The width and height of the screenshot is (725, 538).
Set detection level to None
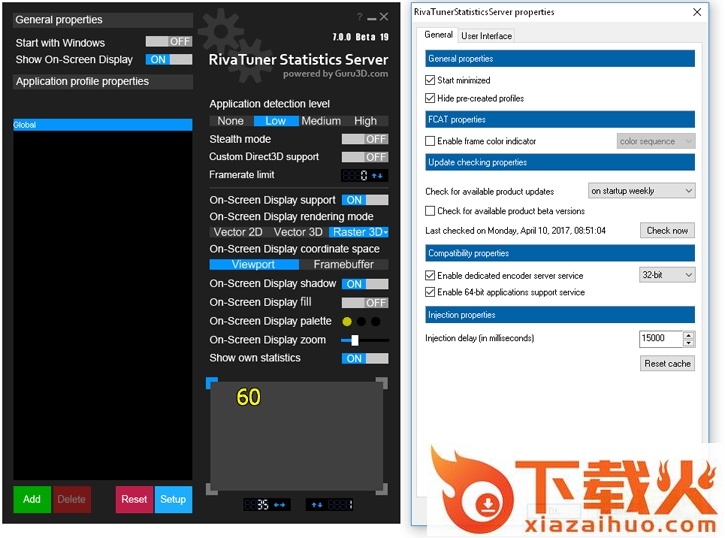pyautogui.click(x=230, y=121)
